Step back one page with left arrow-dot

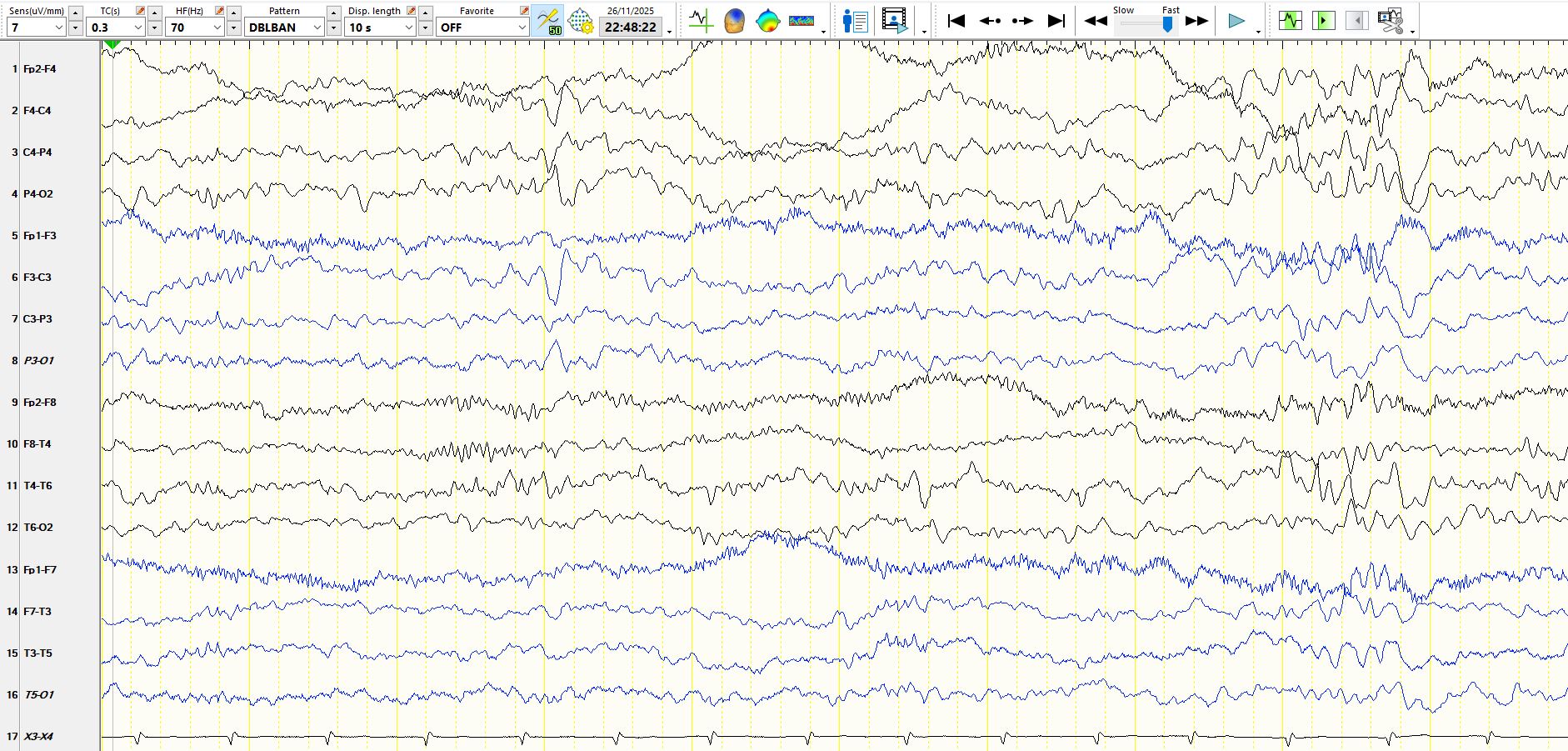[990, 20]
